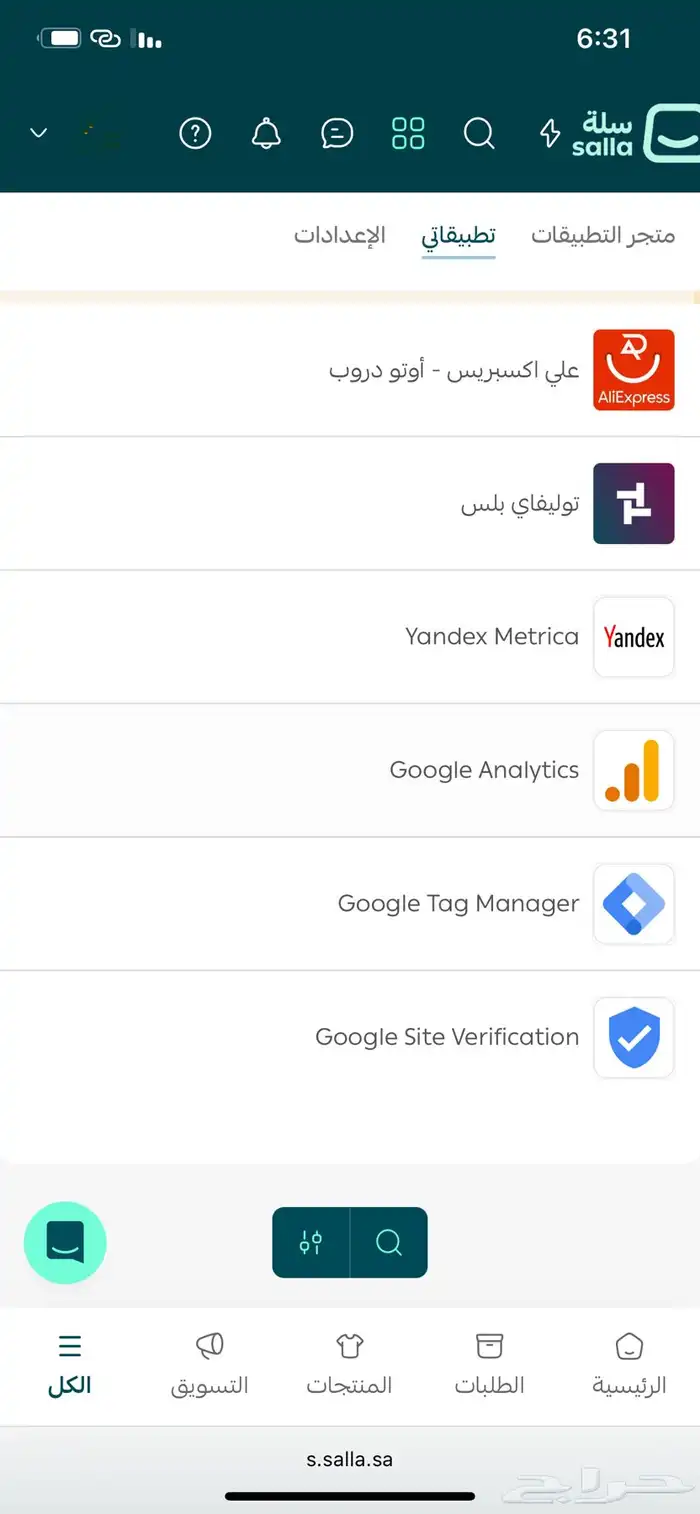The image size is (700, 1514).
Task: Select the الإعدادات tab
Action: click(339, 236)
